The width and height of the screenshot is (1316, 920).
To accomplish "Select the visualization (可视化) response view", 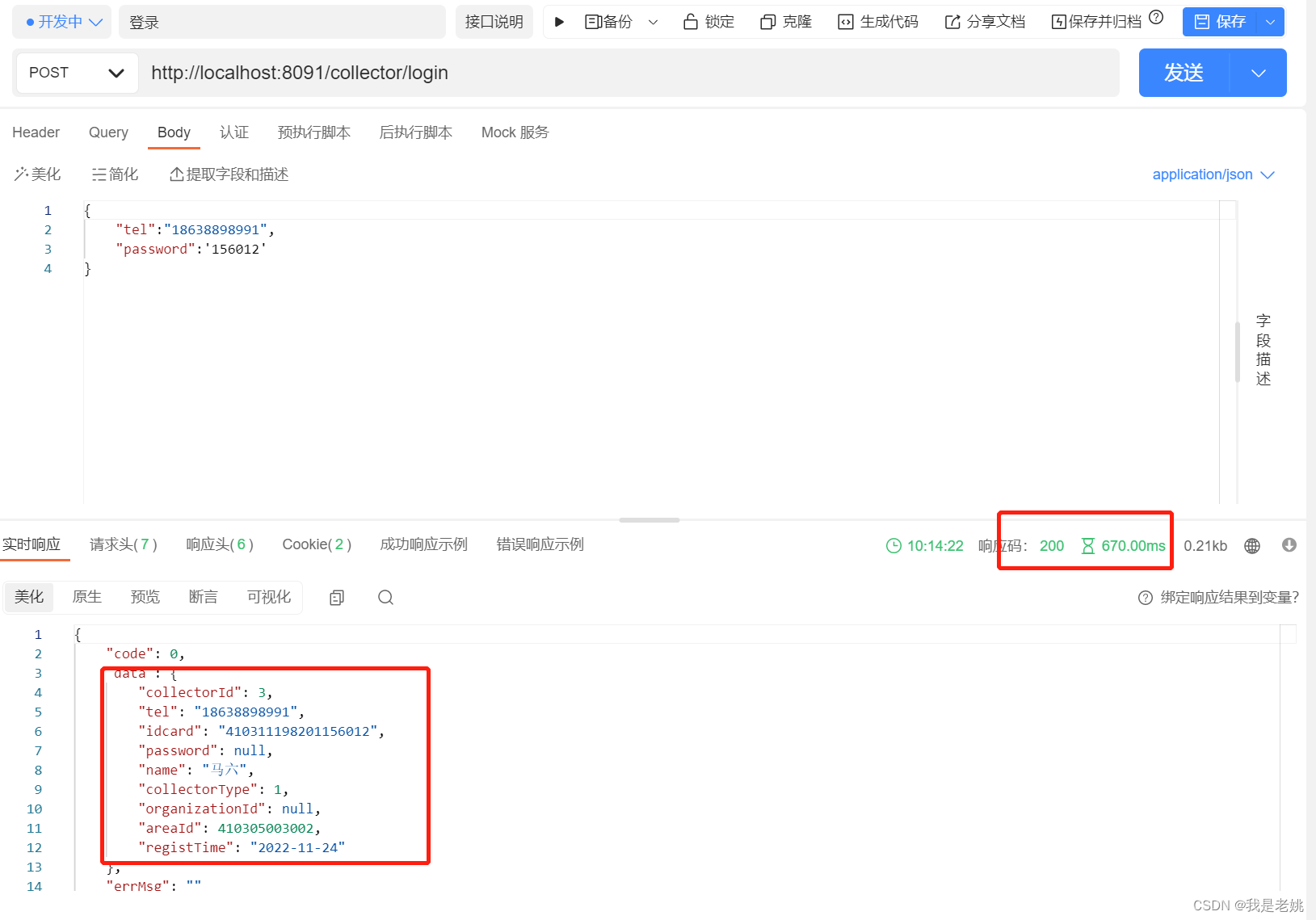I will (269, 597).
